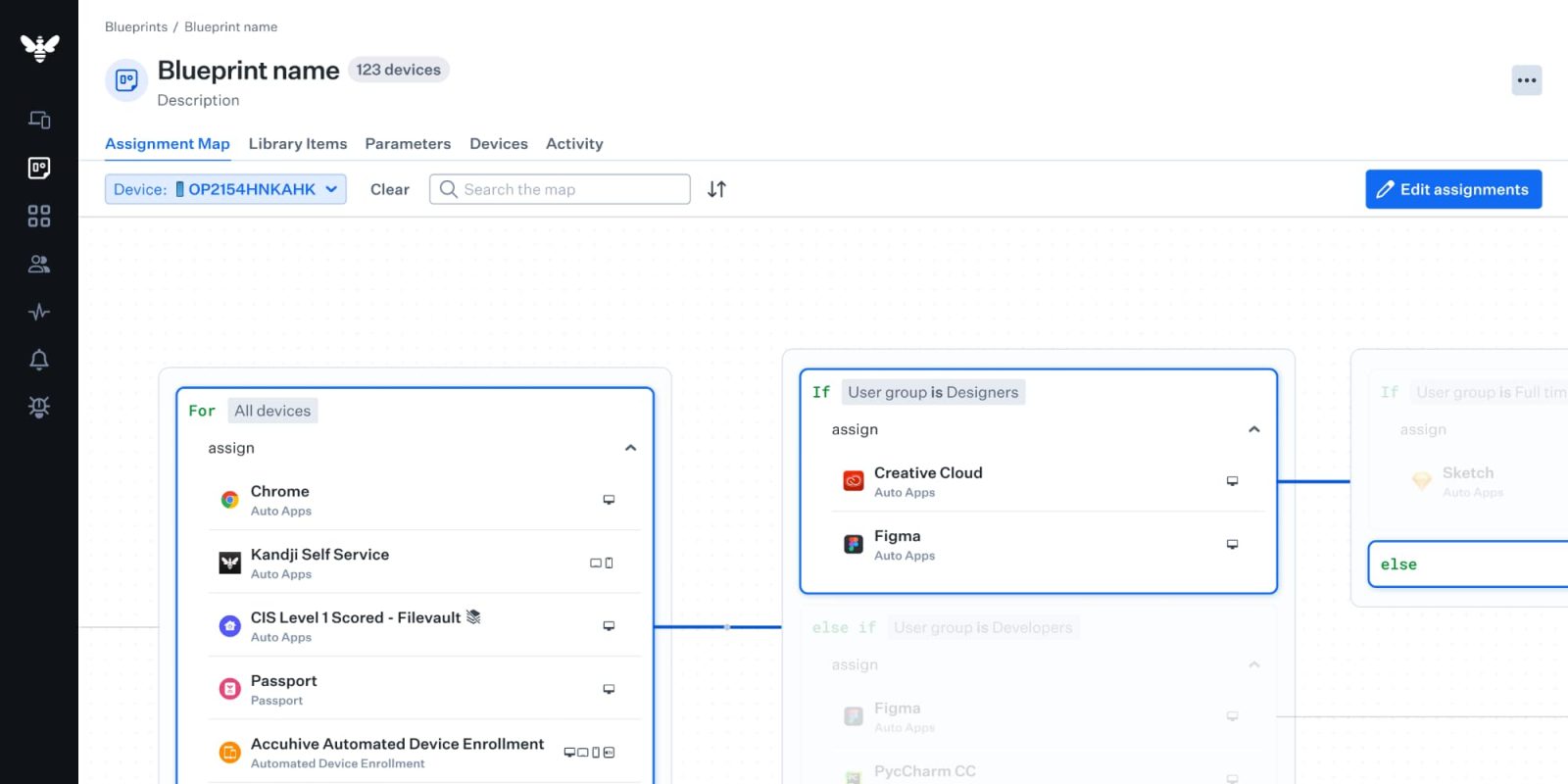
Task: Open Devices from the sidebar
Action: (39, 120)
